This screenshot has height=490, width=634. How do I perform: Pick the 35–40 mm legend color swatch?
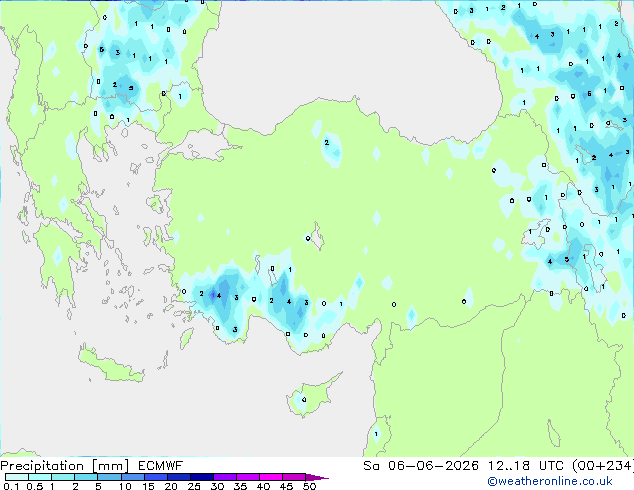click(x=247, y=477)
